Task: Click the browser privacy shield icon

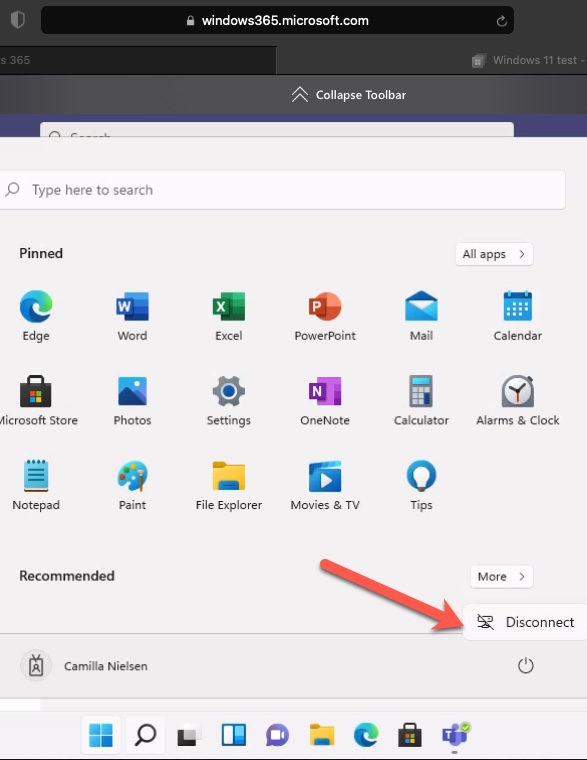Action: point(17,20)
